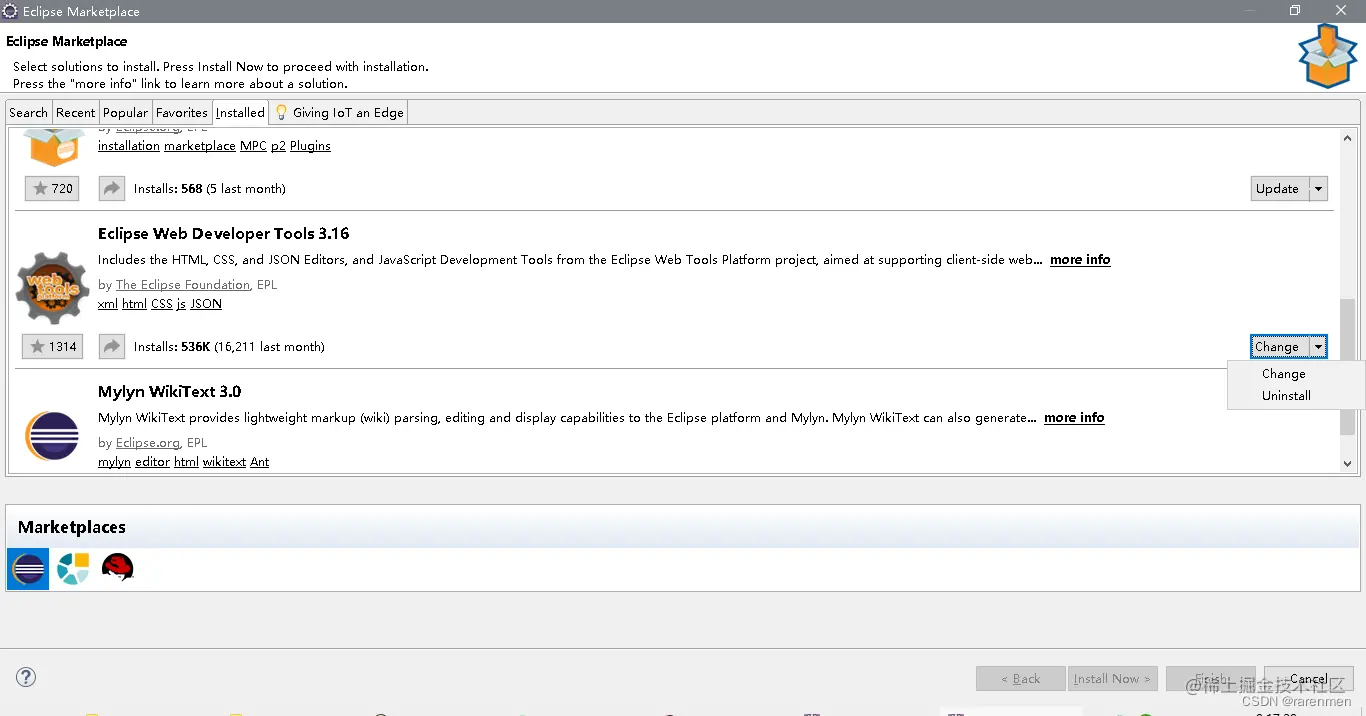
Task: Switch to the Search tab
Action: (x=28, y=113)
